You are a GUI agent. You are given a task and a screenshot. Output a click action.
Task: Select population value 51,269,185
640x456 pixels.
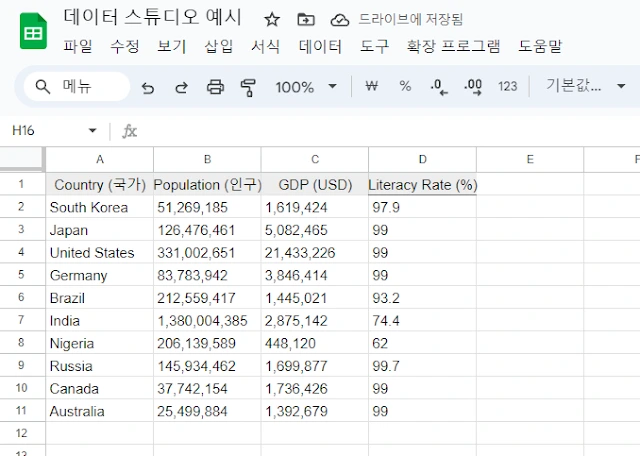pos(207,207)
